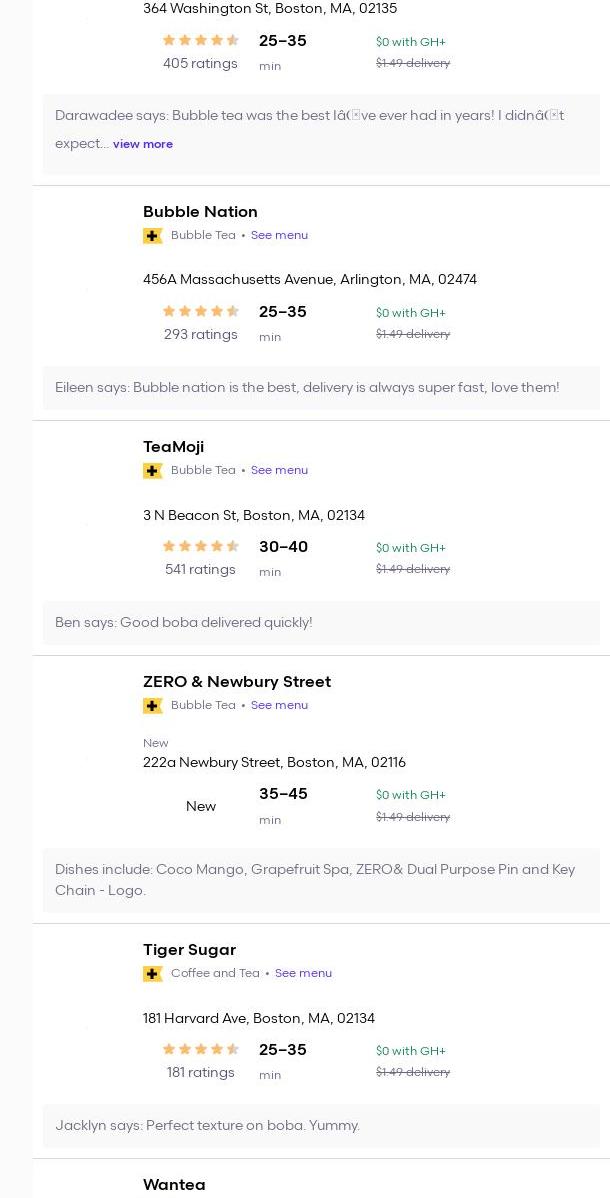
Task: Click the 541 ratings count for TeaMoji
Action: 200,570
